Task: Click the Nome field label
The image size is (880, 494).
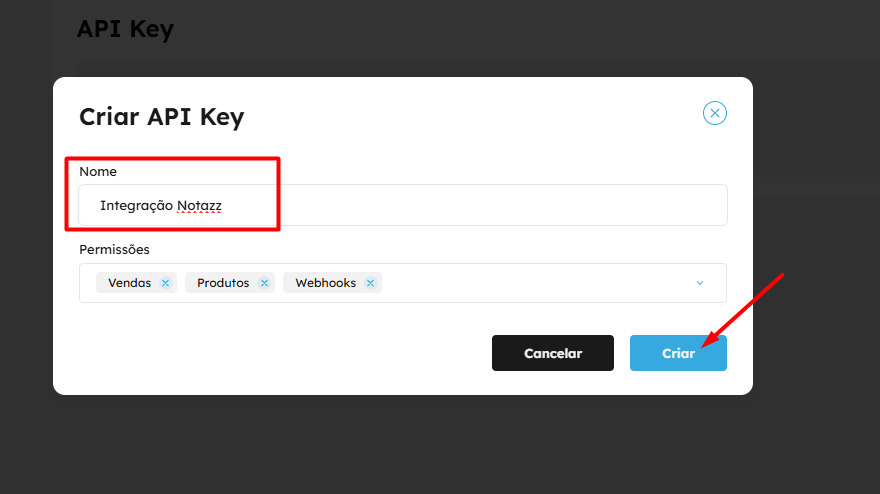Action: [x=98, y=172]
